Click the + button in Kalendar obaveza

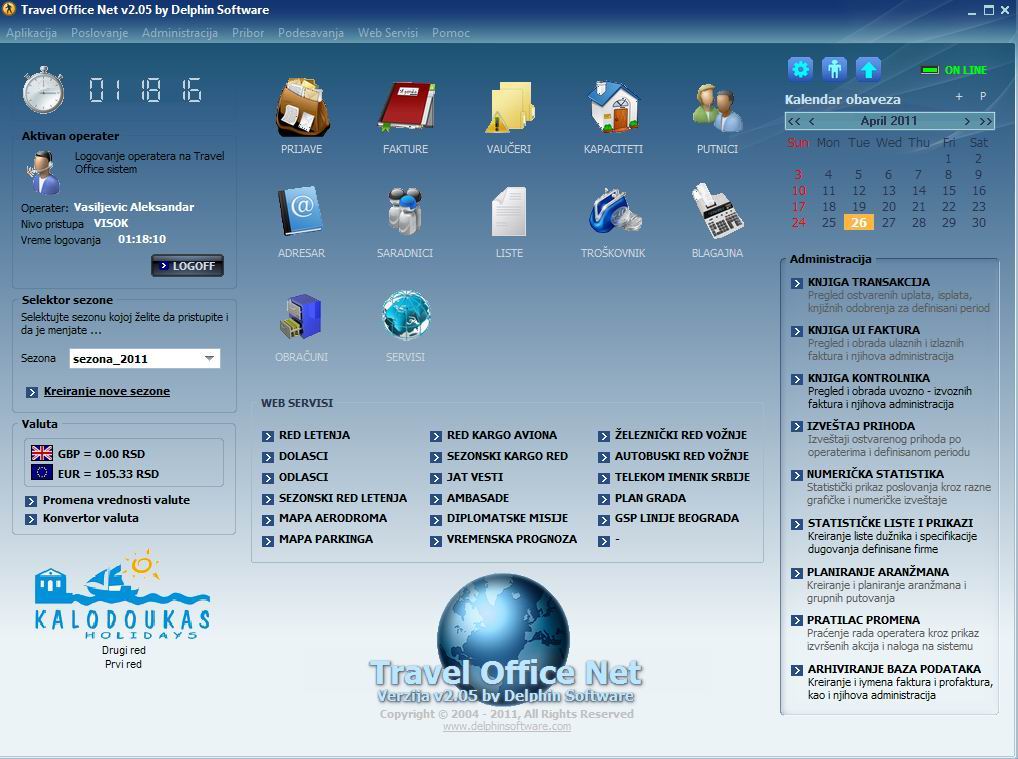coord(959,97)
